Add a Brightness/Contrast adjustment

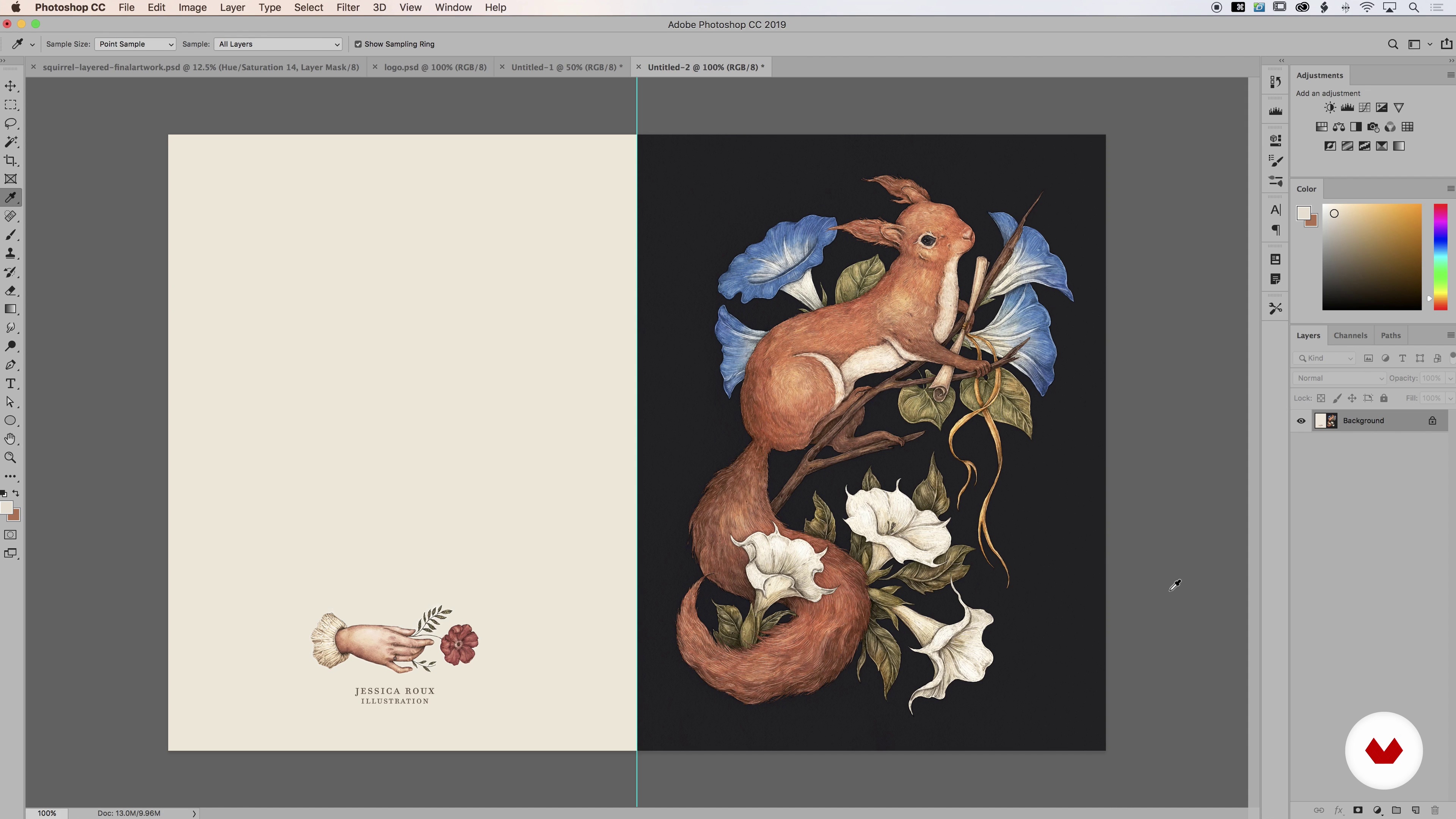(x=1330, y=107)
